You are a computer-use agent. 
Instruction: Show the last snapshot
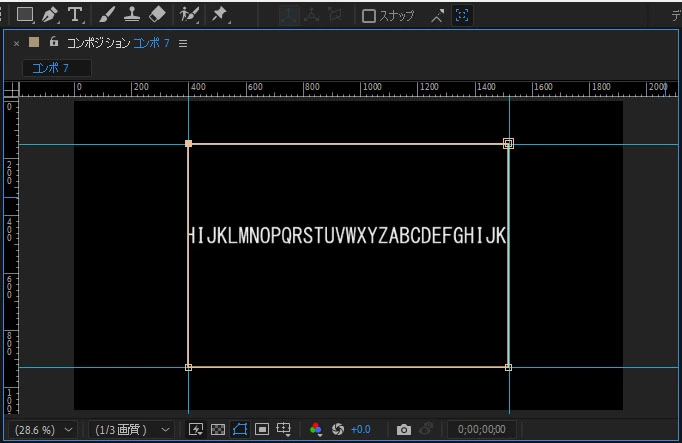[x=426, y=429]
